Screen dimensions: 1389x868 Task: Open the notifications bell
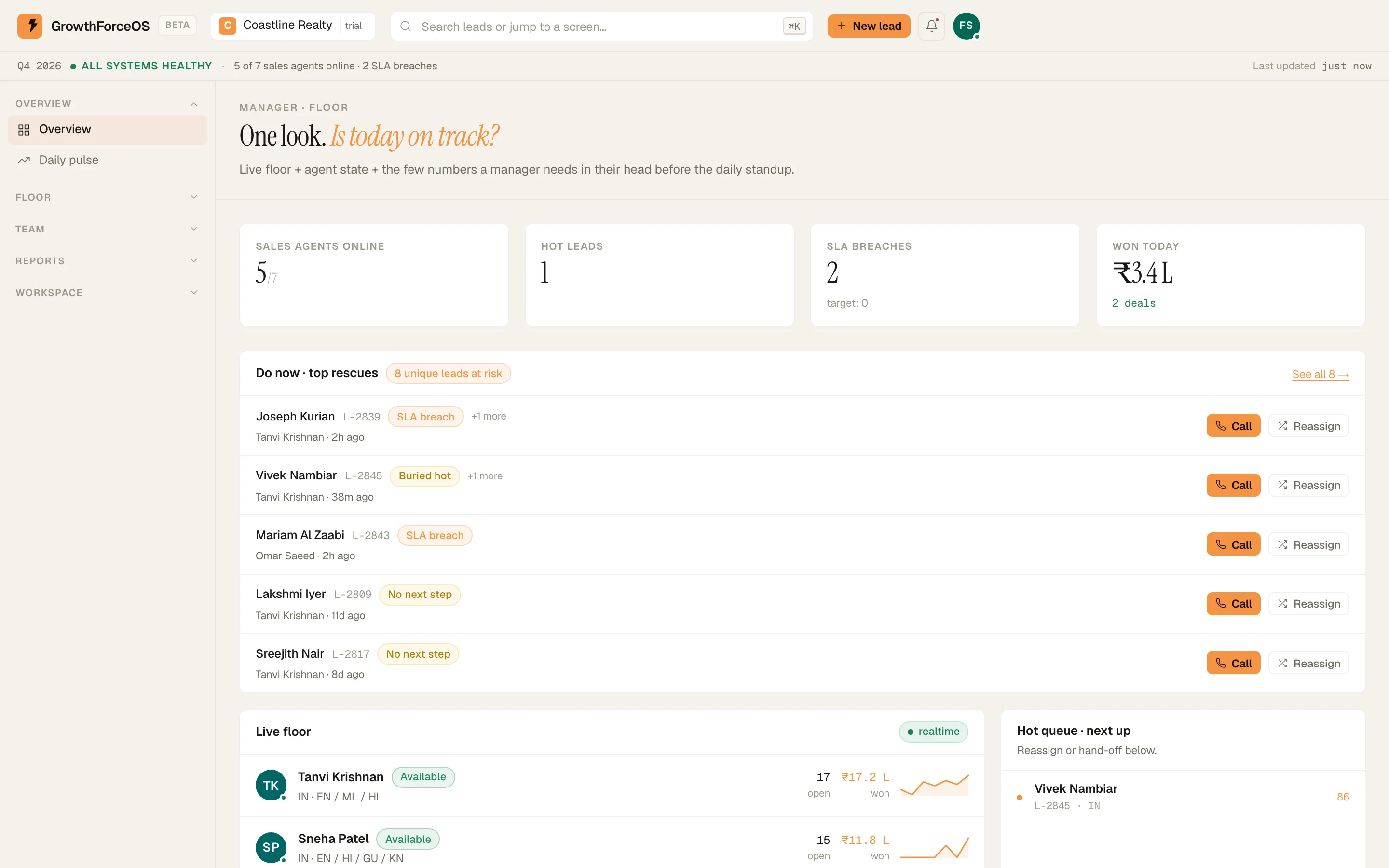click(x=931, y=26)
